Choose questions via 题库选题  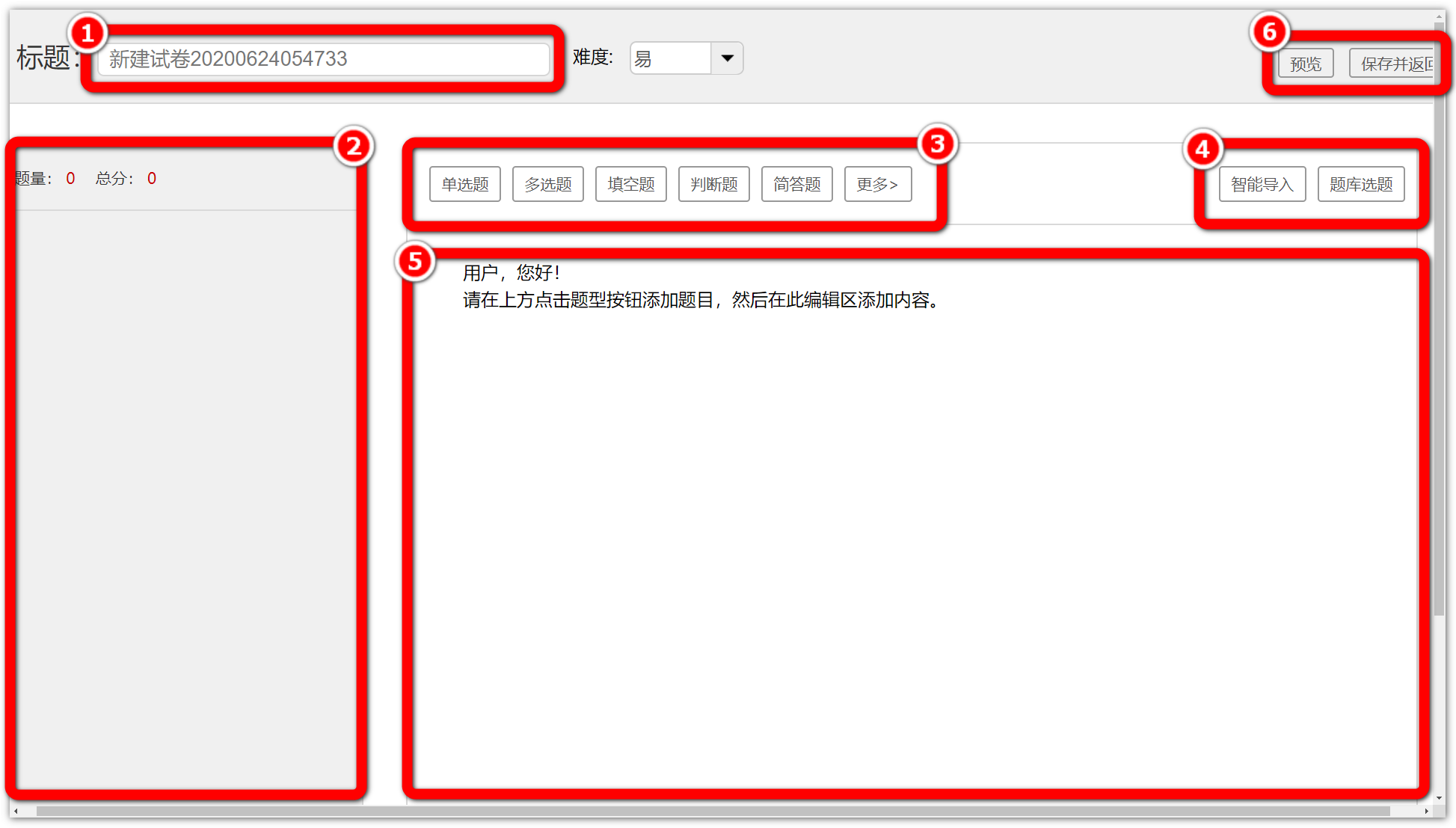click(x=1360, y=184)
